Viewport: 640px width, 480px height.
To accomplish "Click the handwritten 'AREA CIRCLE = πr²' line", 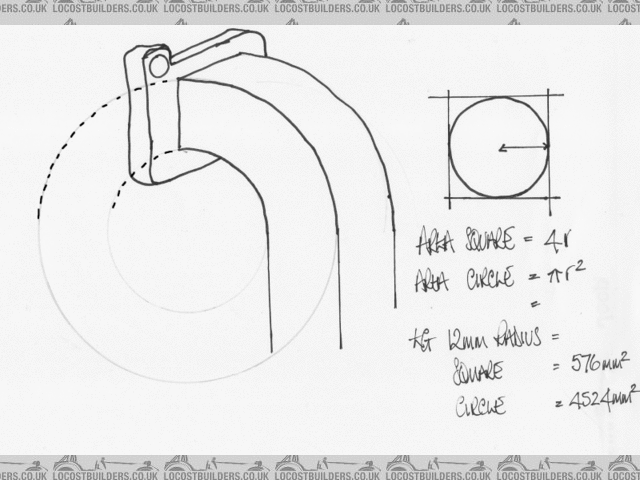I will tap(500, 278).
